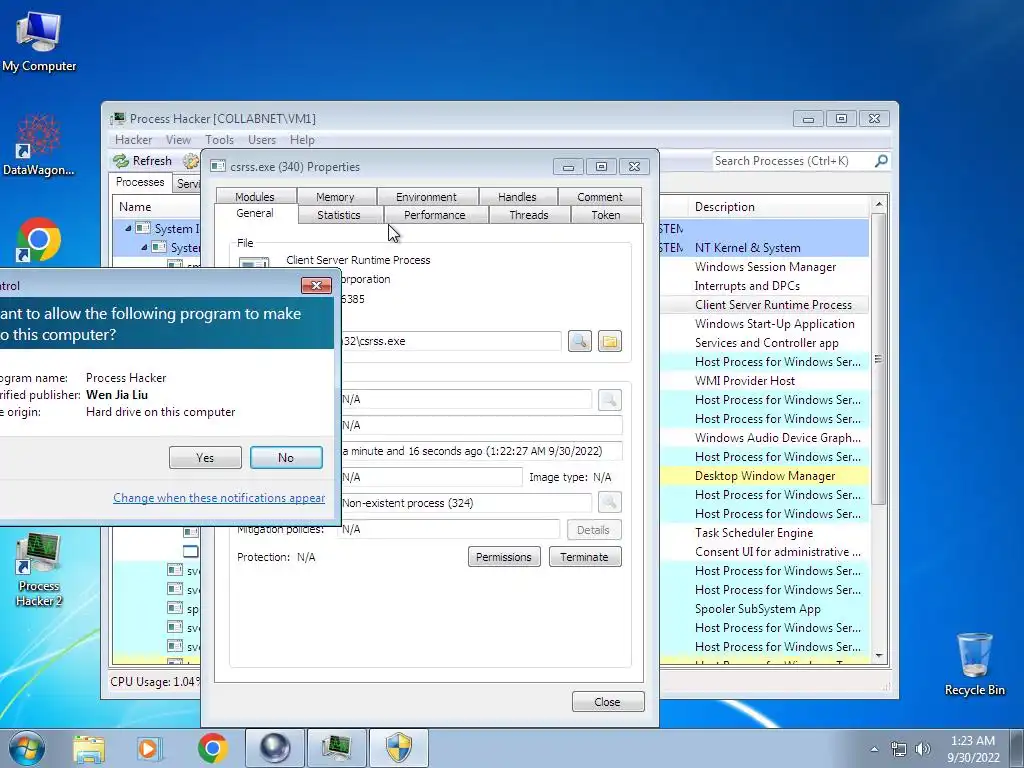Click the Search Processes input field

point(792,161)
